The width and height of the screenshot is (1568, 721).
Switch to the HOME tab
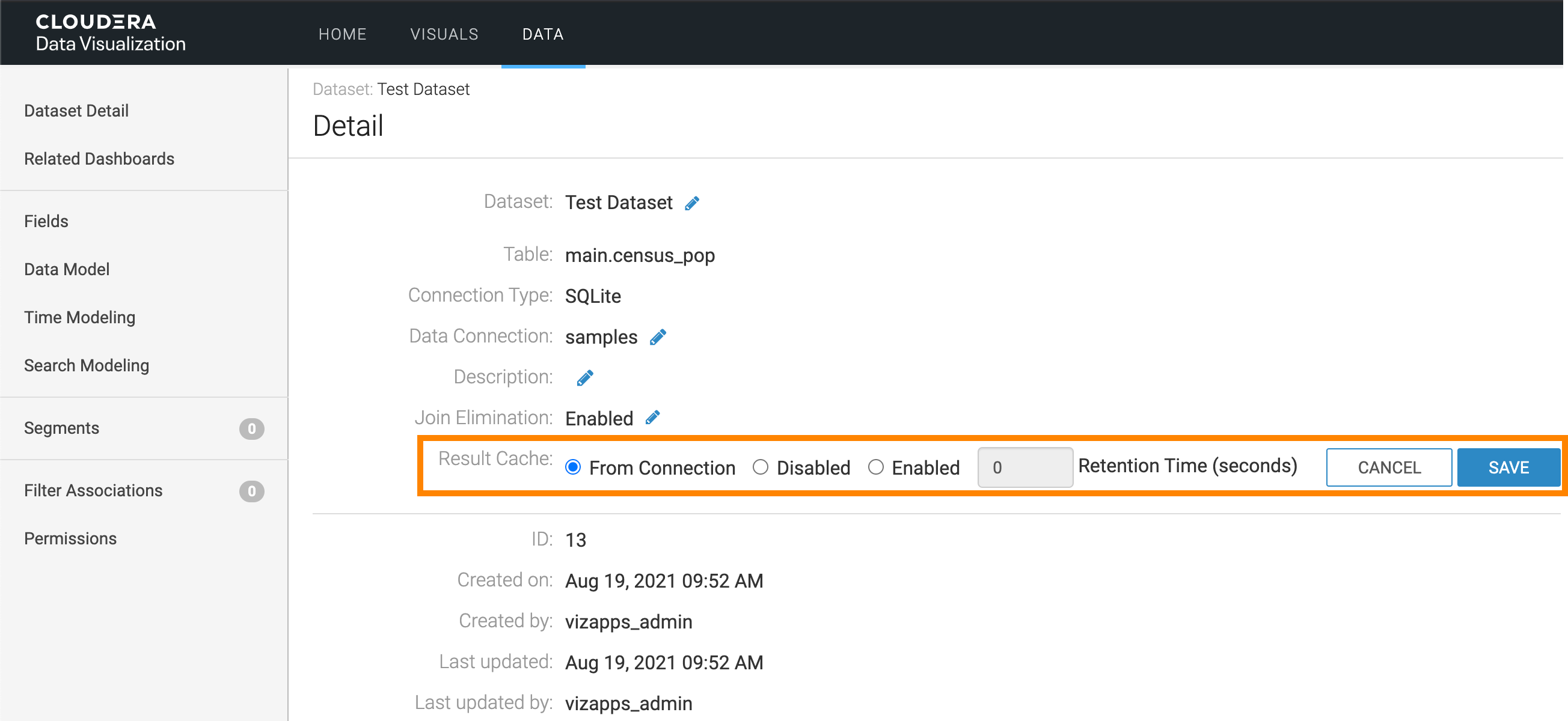click(x=342, y=34)
